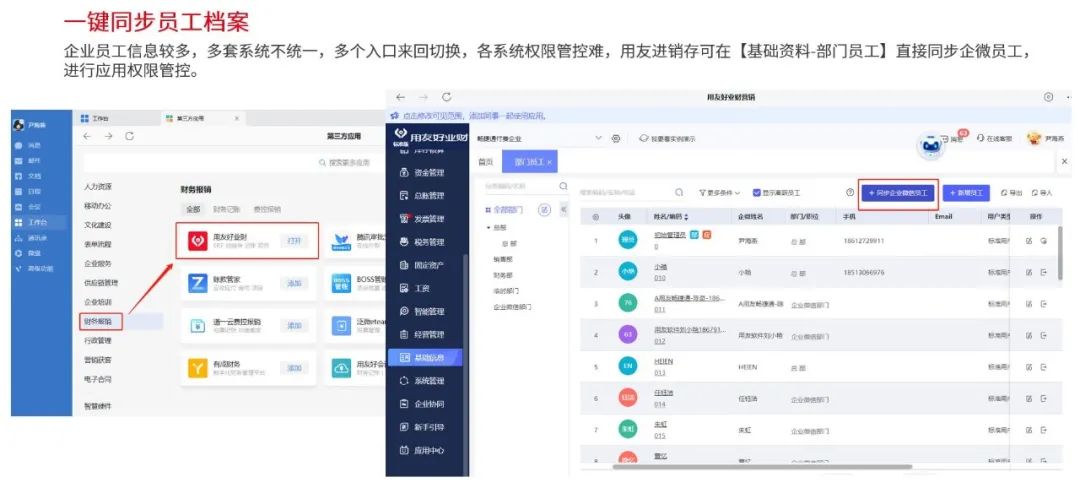1080x488 pixels.
Task: Click edit icon in 超级管理员 row
Action: point(1029,241)
